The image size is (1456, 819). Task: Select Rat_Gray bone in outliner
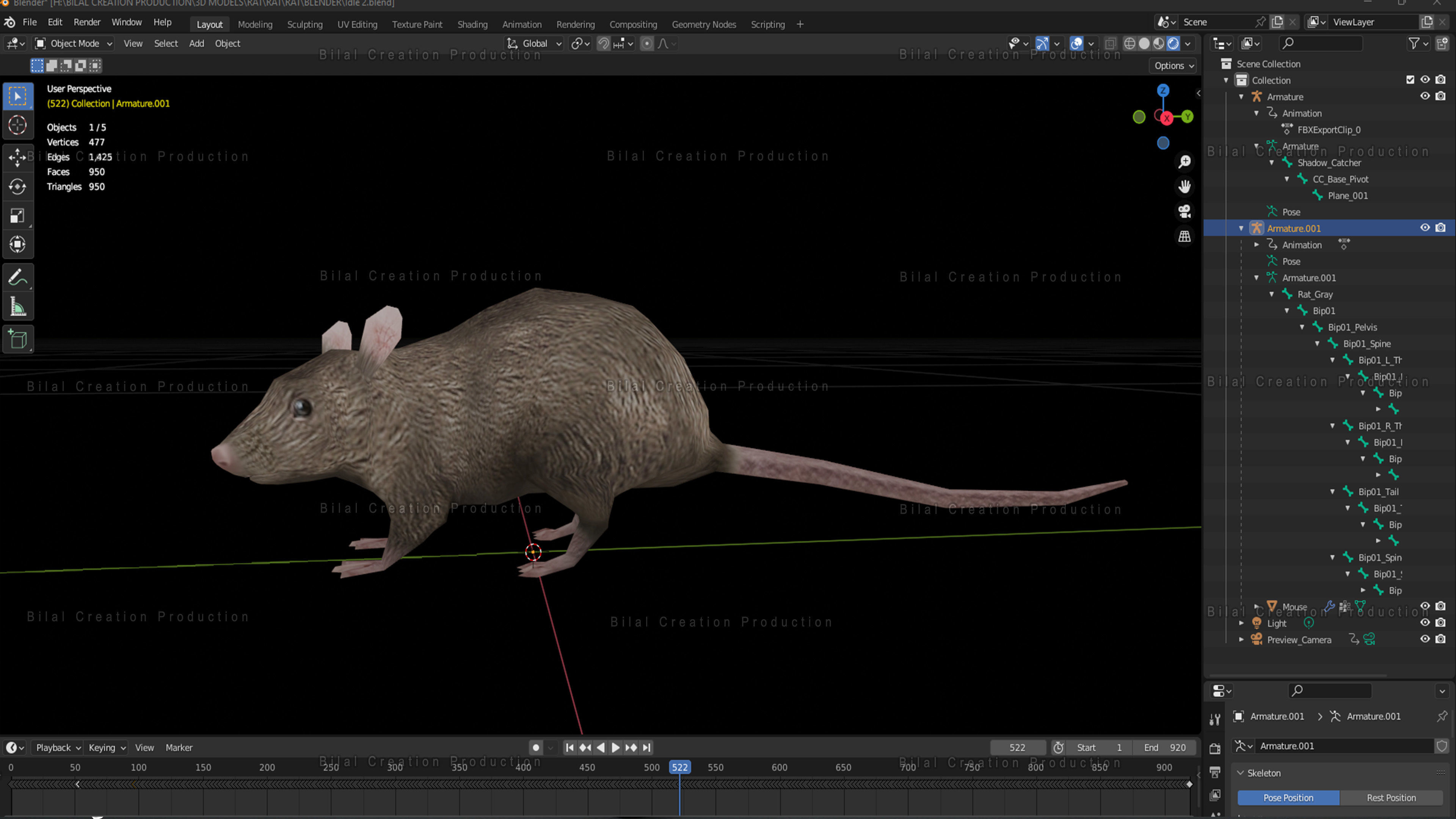click(1315, 295)
